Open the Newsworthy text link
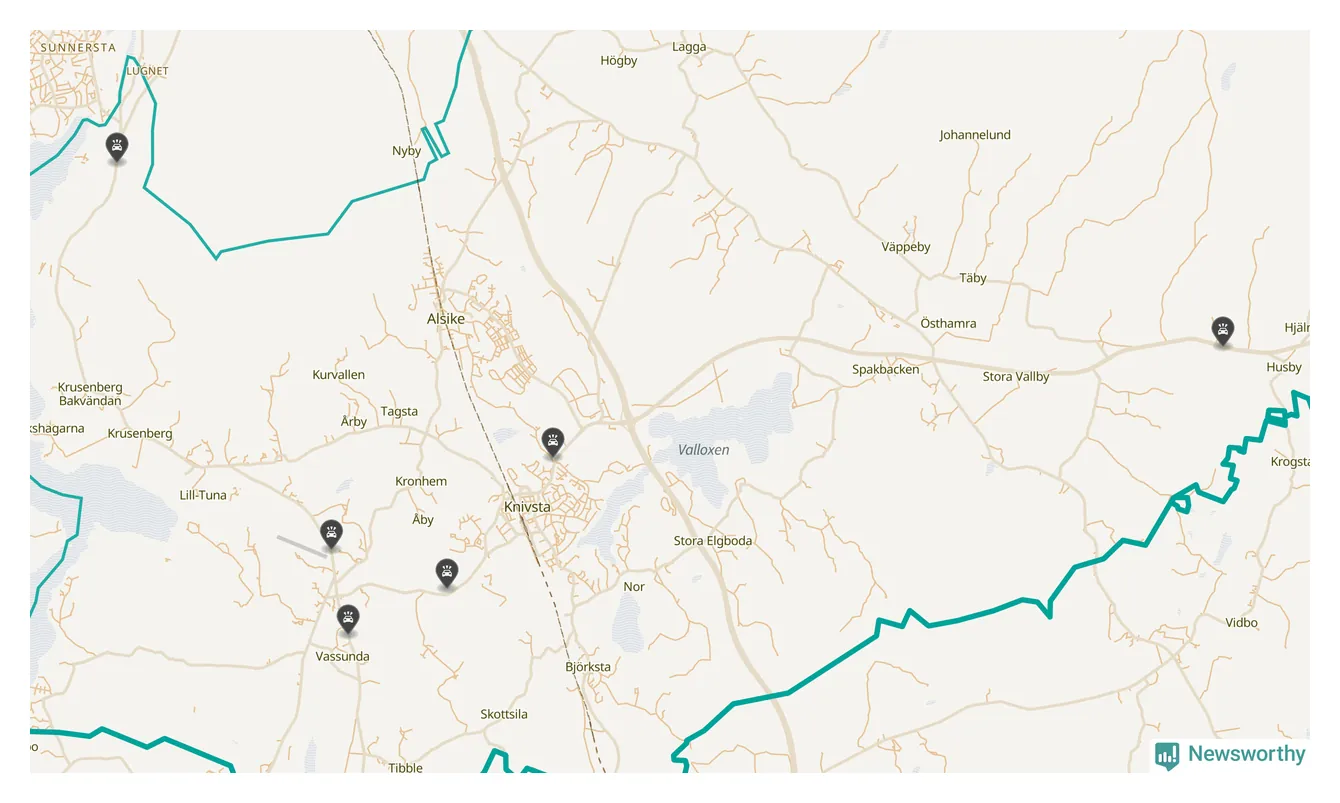This screenshot has height=803, width=1340. point(1246,754)
